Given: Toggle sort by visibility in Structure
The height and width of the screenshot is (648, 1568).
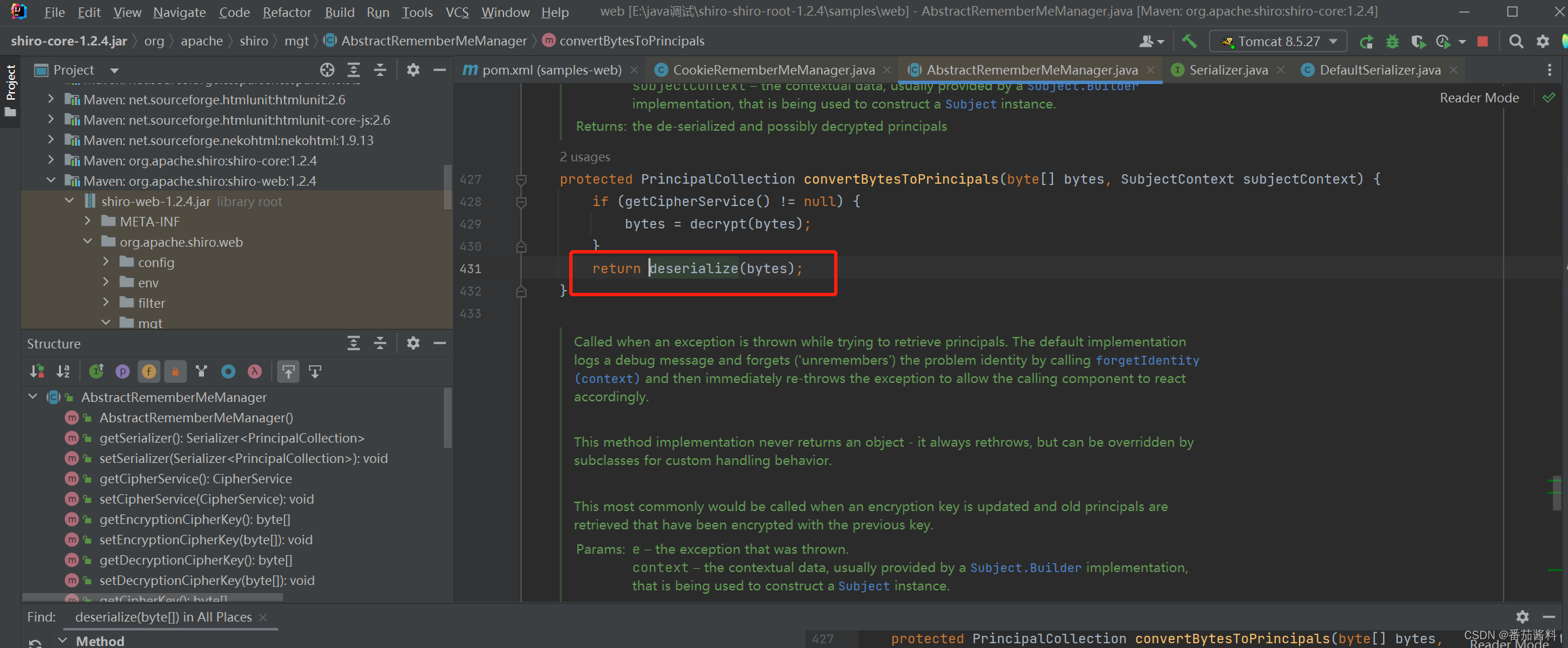Looking at the screenshot, I should tap(37, 371).
